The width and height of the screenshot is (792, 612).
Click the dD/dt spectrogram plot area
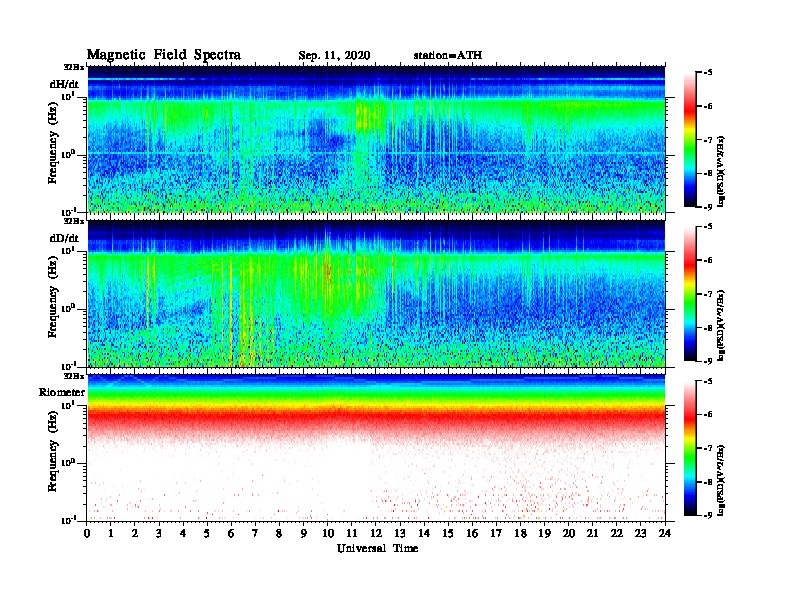[x=376, y=293]
